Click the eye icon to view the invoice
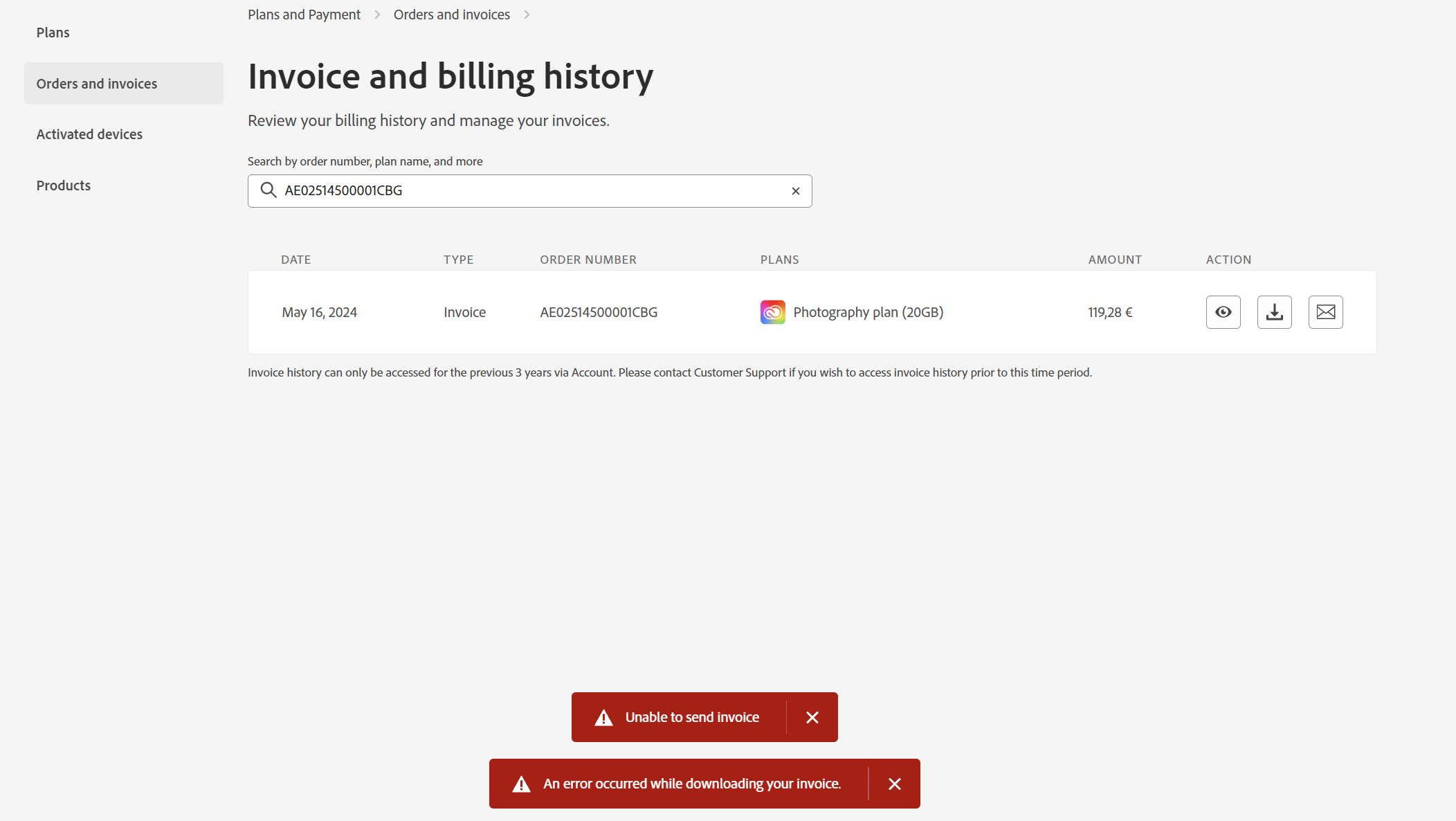The height and width of the screenshot is (821, 1456). 1223,312
